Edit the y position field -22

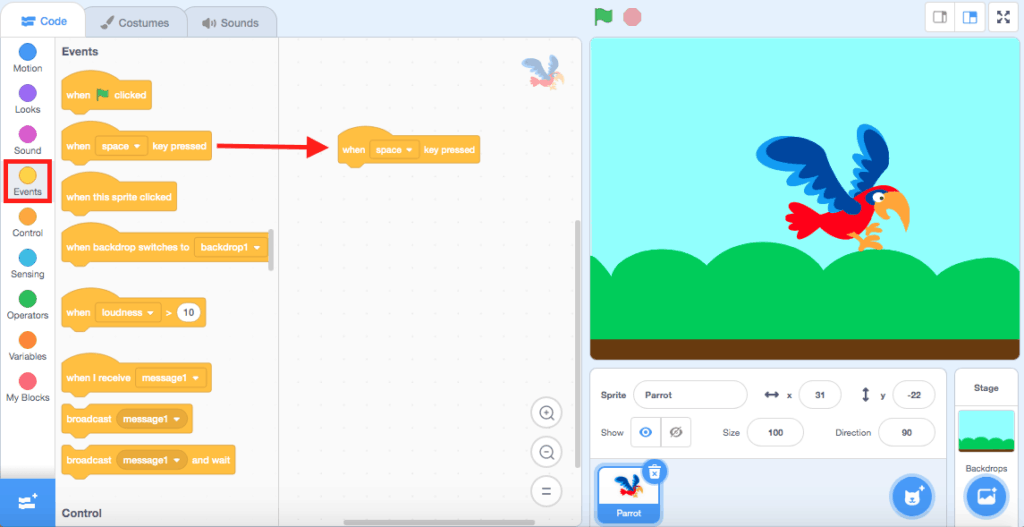(x=914, y=395)
